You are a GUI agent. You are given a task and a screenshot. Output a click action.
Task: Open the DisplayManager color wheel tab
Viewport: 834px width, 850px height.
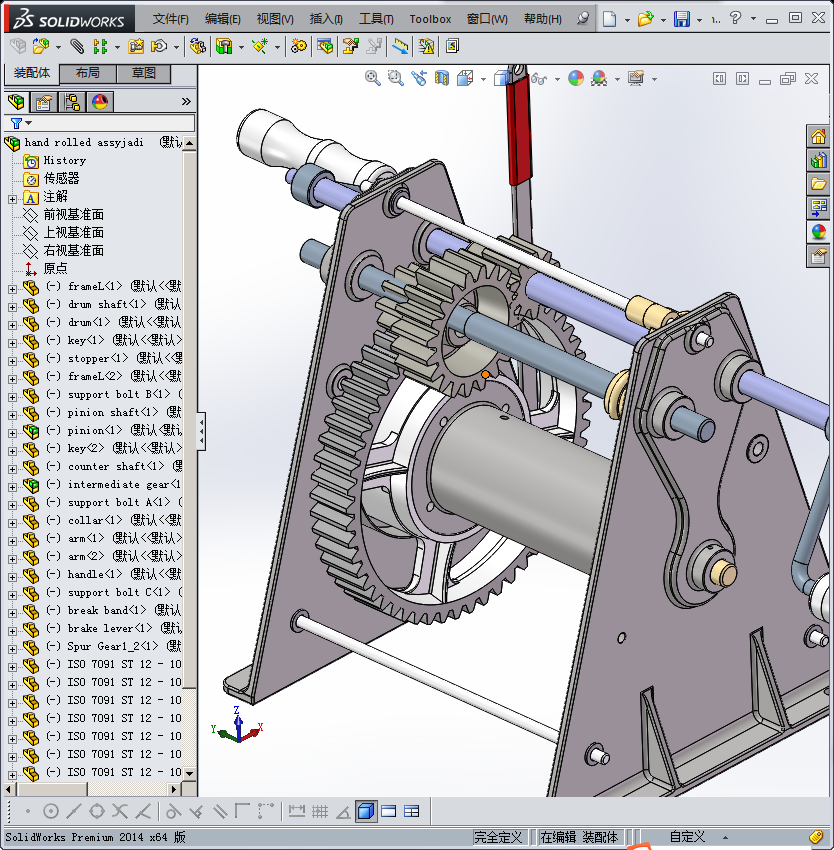point(100,102)
